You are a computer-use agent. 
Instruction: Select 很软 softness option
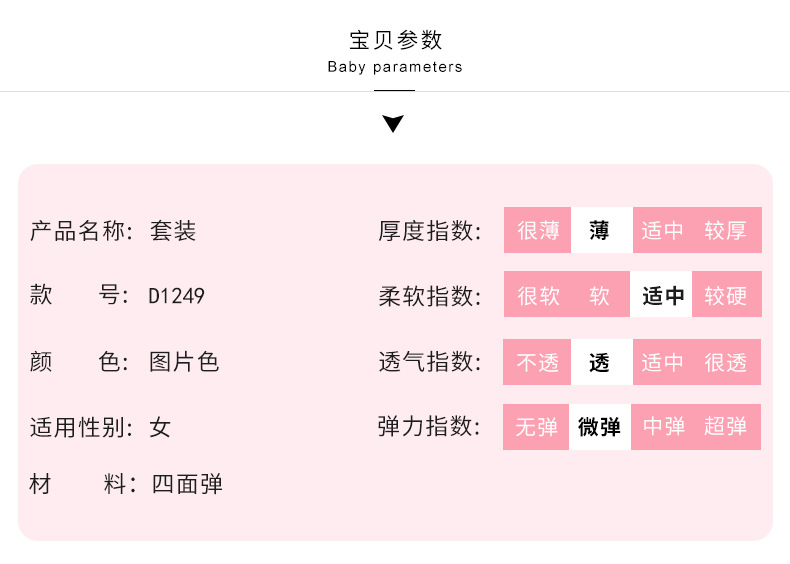tap(537, 295)
